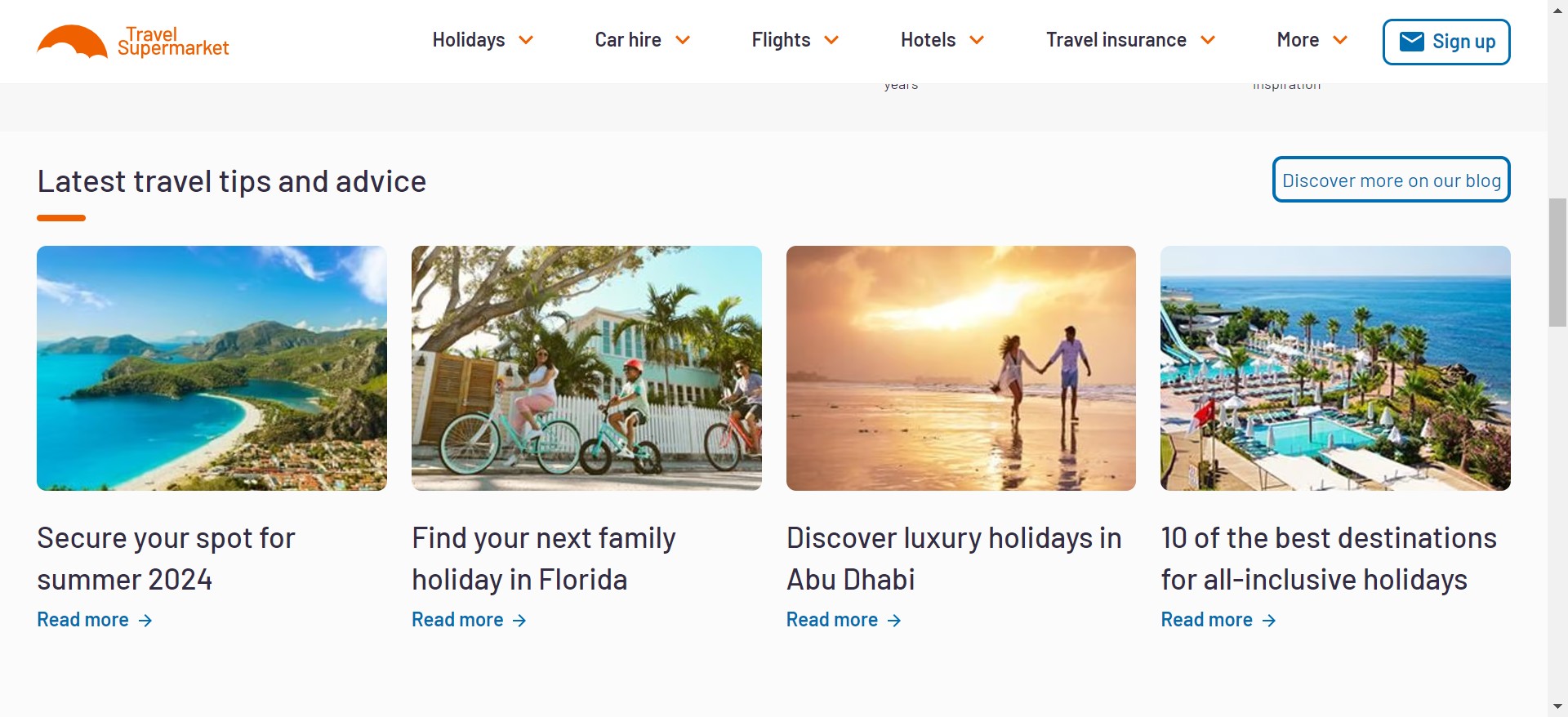Screen dimensions: 1568x717
Task: Click the scrollbar up arrow
Action: (x=1557, y=8)
